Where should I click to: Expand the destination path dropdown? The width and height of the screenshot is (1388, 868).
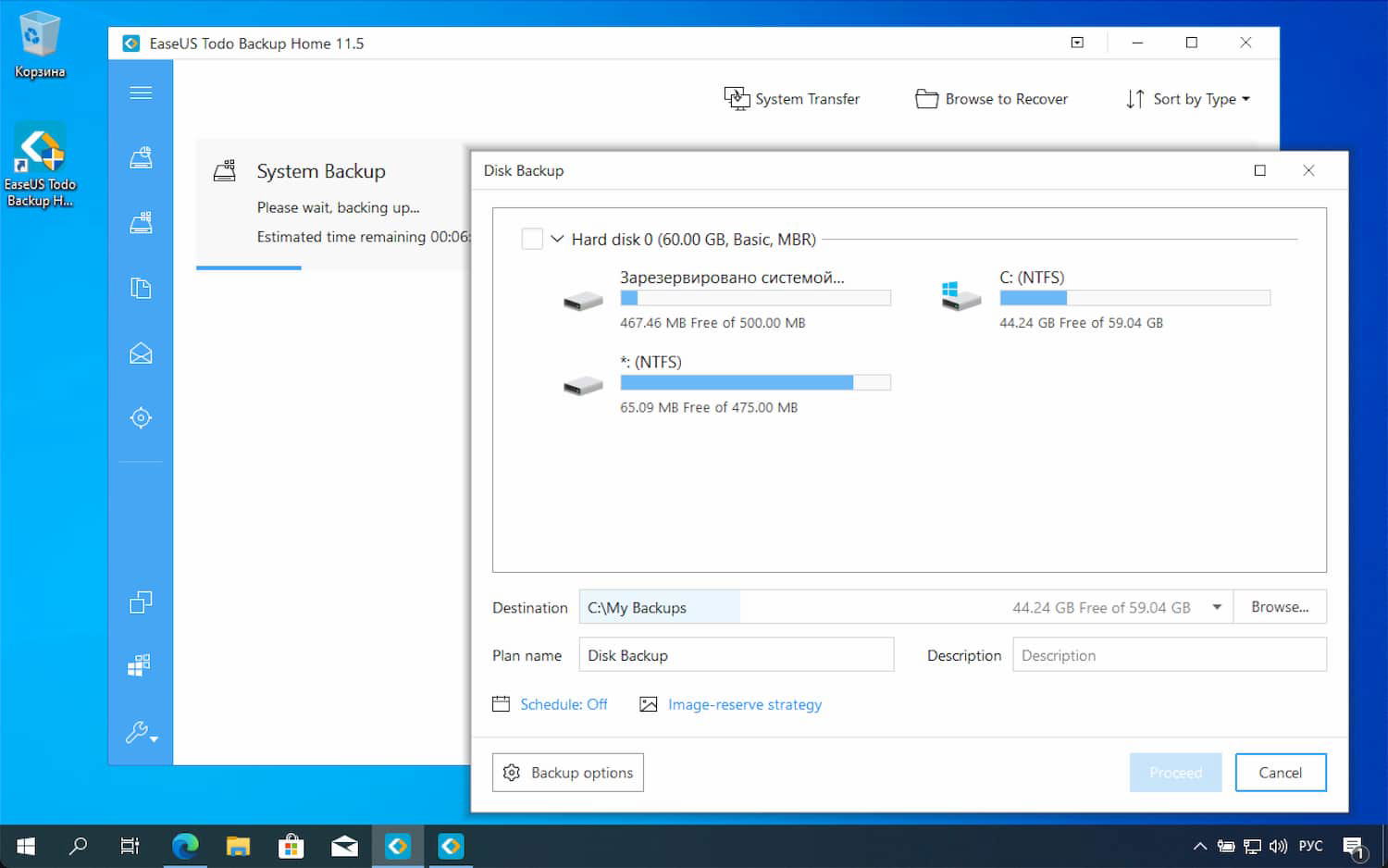1216,607
